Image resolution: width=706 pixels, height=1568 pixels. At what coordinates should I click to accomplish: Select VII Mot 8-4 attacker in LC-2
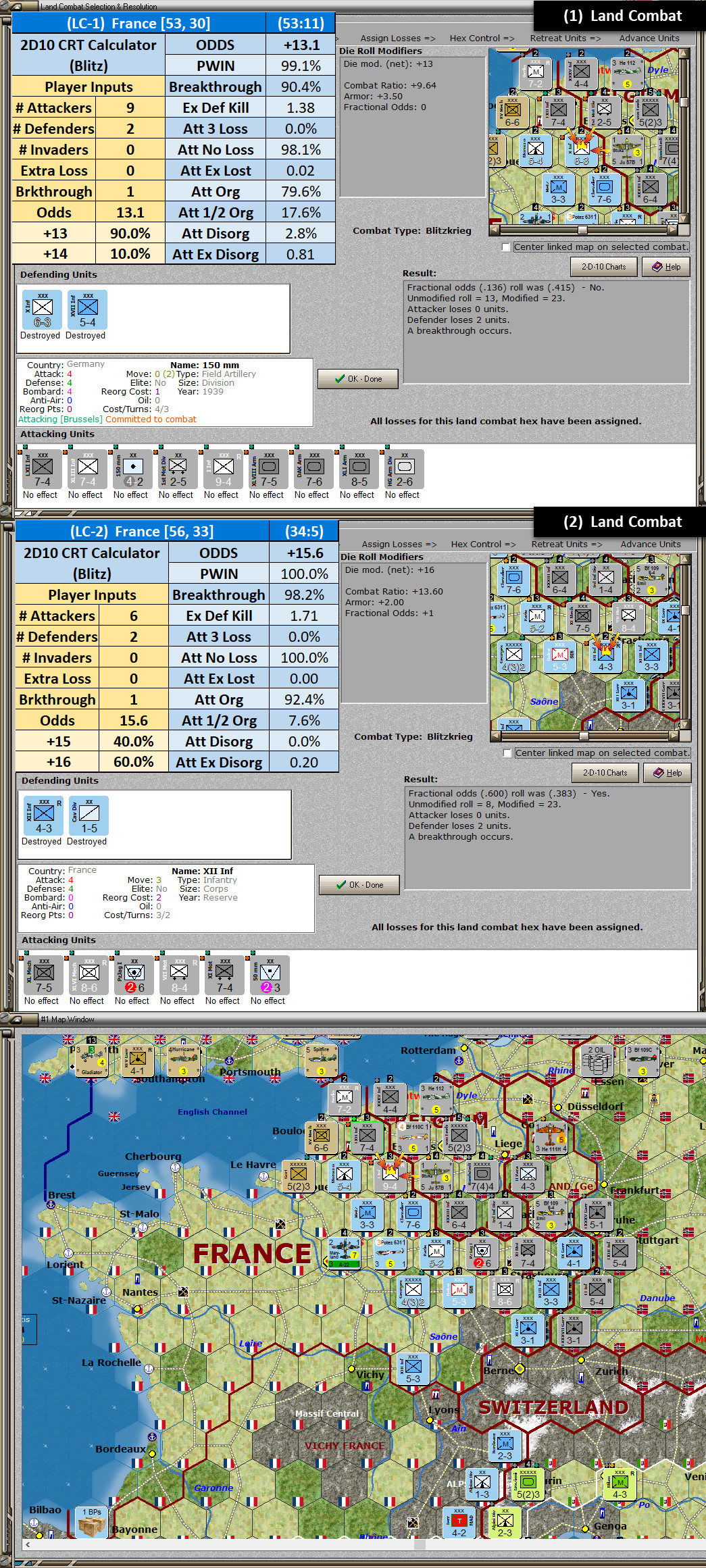[179, 974]
